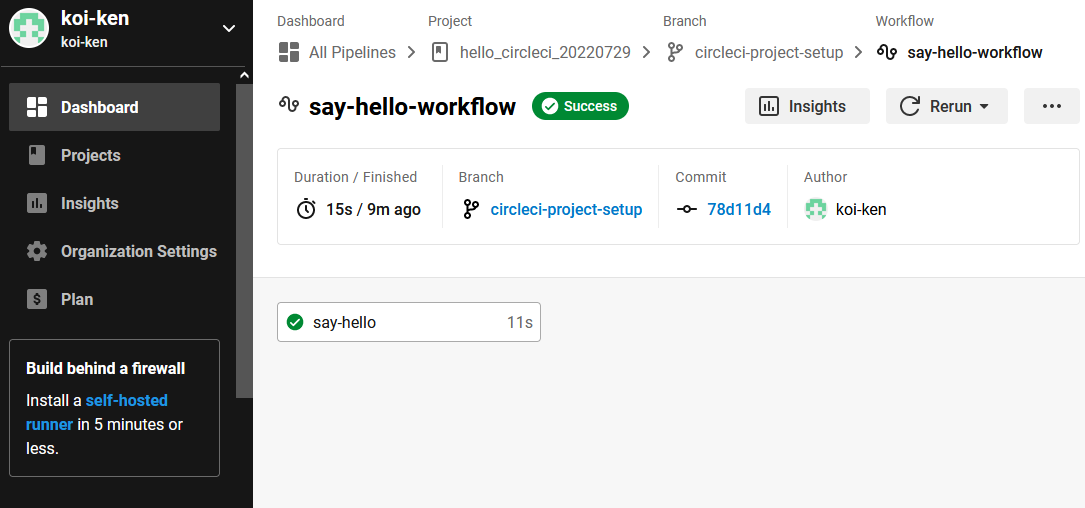Click the koi-ken organization avatar icon

coord(29,29)
